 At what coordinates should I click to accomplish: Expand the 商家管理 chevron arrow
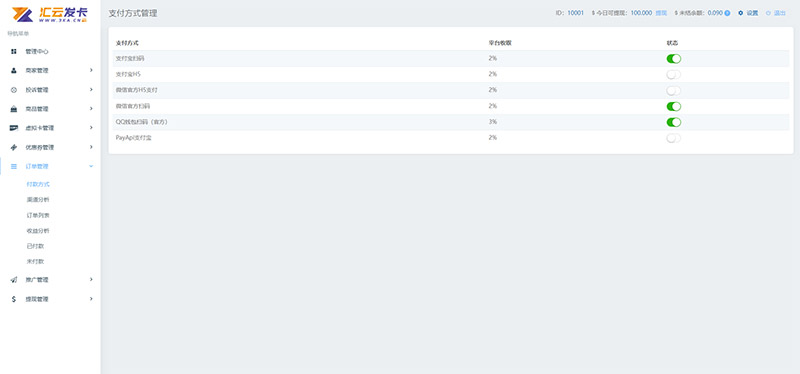pos(91,70)
